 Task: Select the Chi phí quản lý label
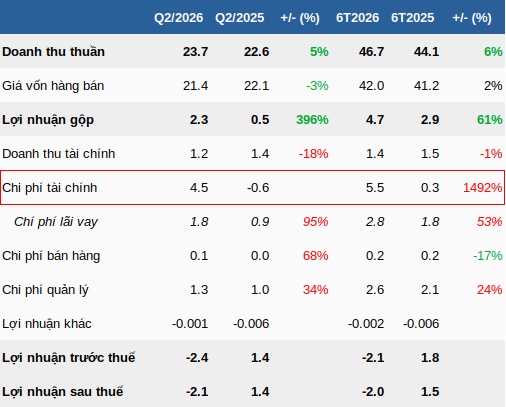[x=45, y=290]
